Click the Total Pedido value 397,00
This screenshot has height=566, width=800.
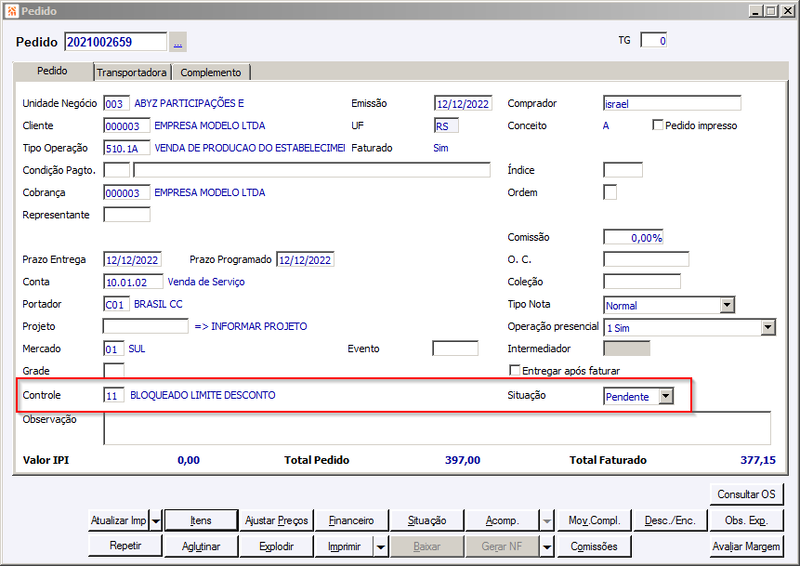(x=462, y=460)
